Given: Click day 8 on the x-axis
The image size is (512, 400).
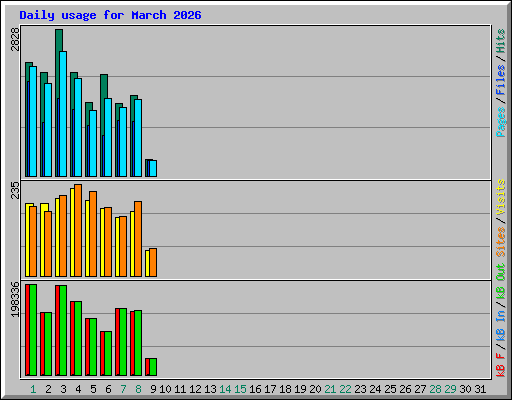Looking at the screenshot, I should point(138,389).
